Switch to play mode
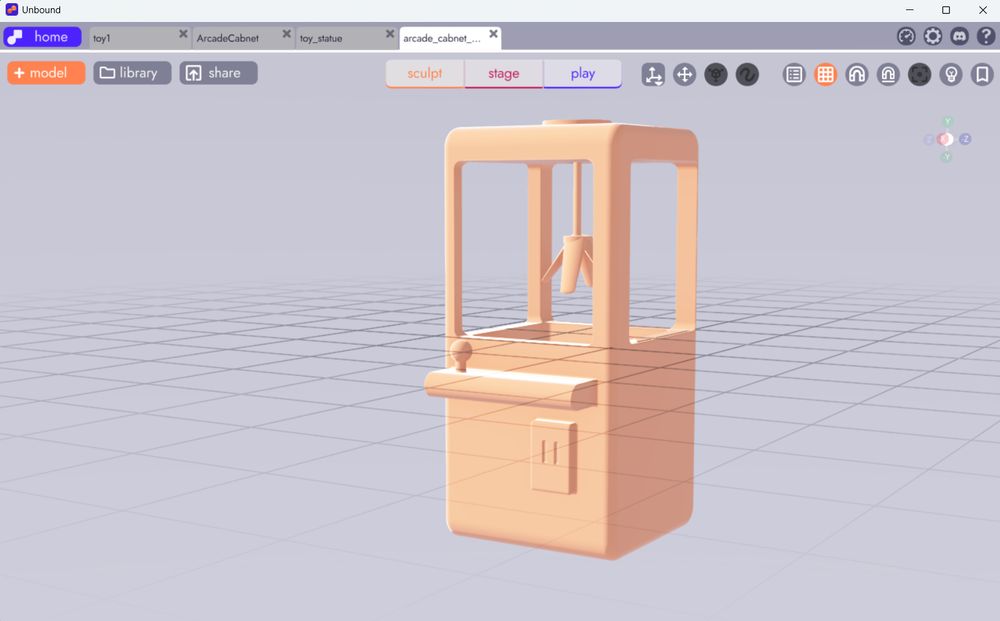Viewport: 1000px width, 621px height. click(583, 73)
